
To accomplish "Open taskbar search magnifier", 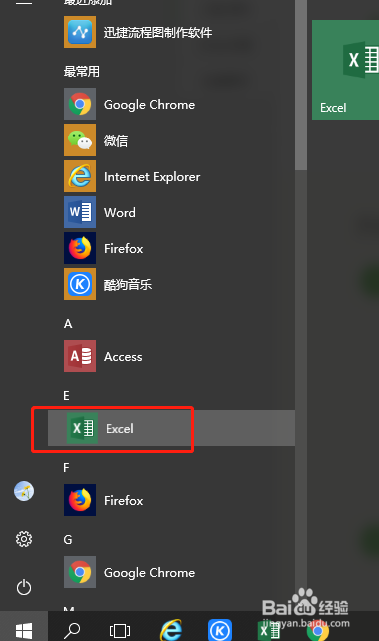I will pyautogui.click(x=72, y=630).
